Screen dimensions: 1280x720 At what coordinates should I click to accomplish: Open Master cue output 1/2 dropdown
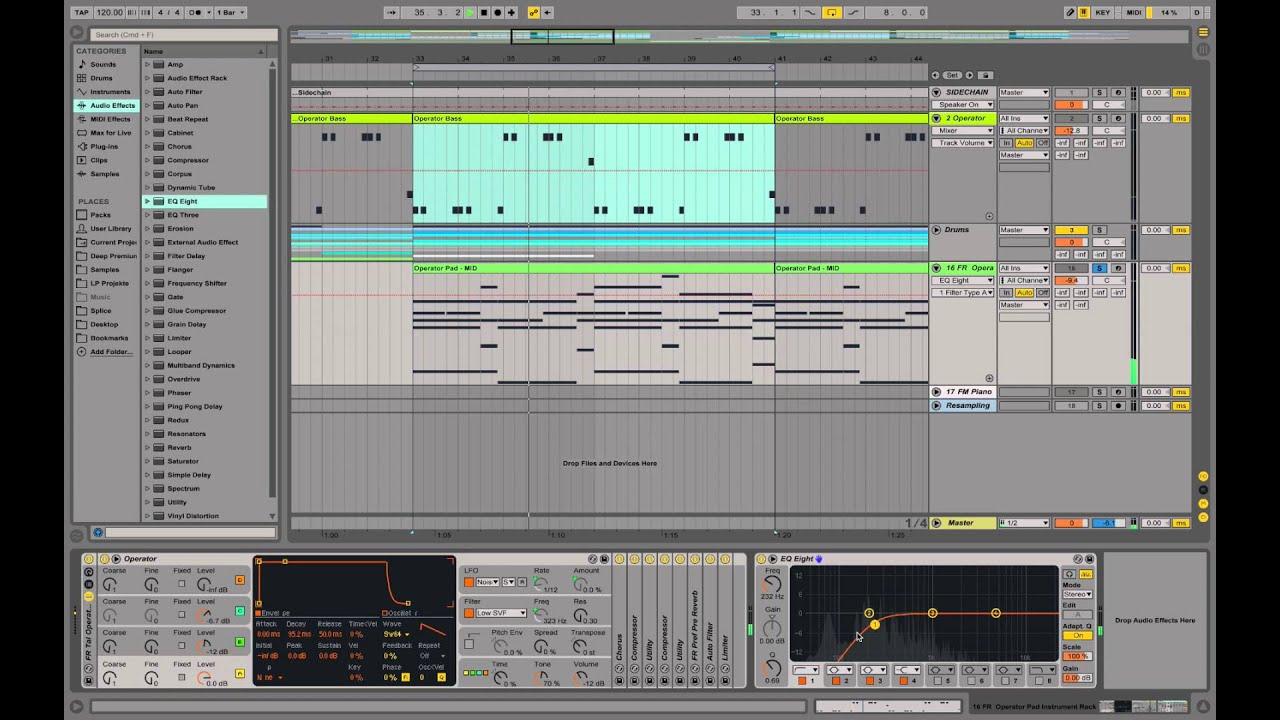point(1024,523)
